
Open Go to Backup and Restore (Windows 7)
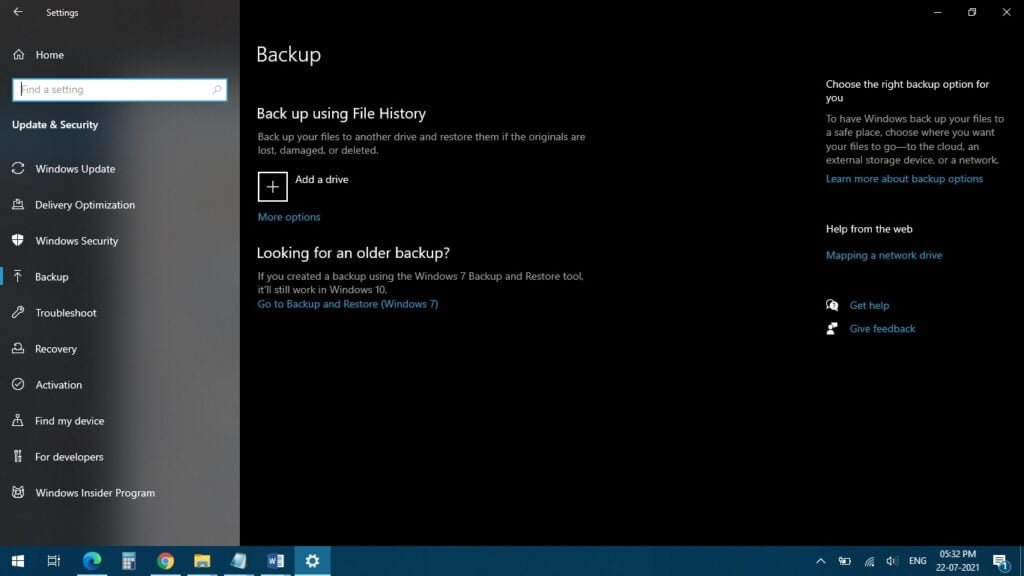coord(347,304)
